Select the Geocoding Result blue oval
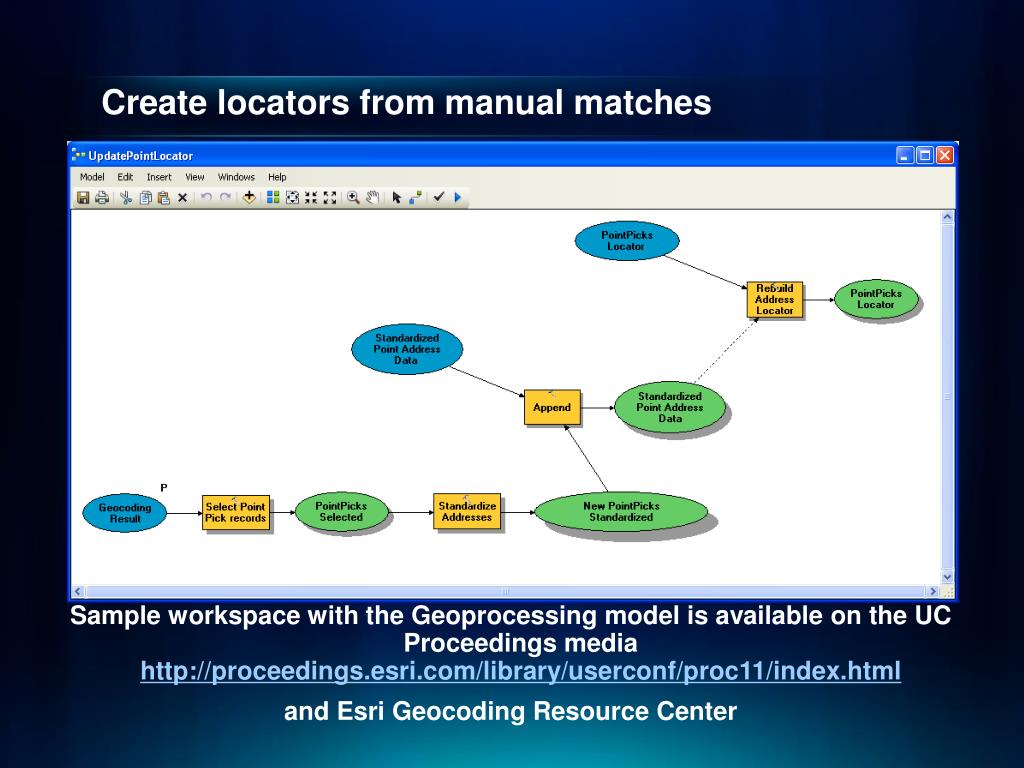 125,513
